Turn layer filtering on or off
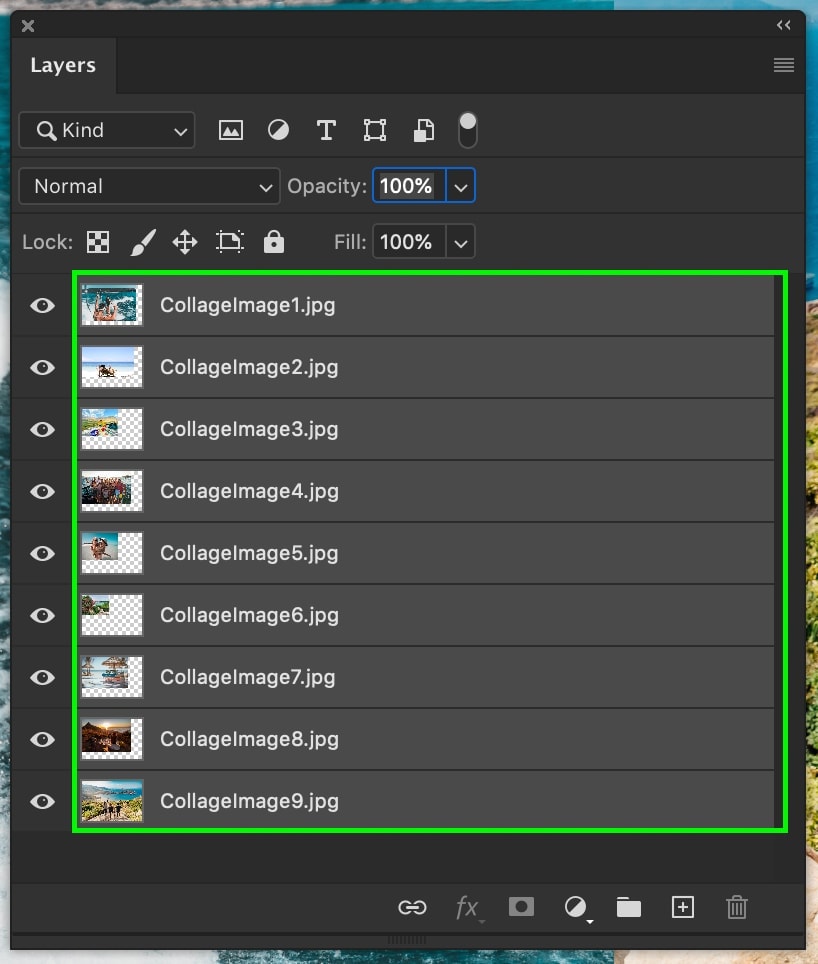 tap(468, 130)
